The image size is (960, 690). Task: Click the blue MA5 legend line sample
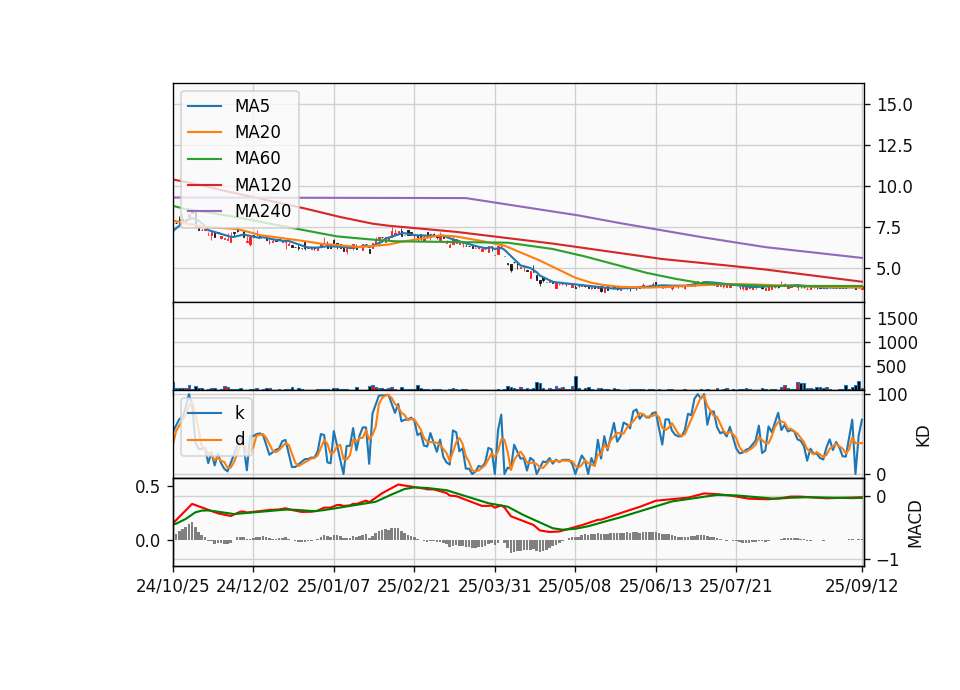204,106
